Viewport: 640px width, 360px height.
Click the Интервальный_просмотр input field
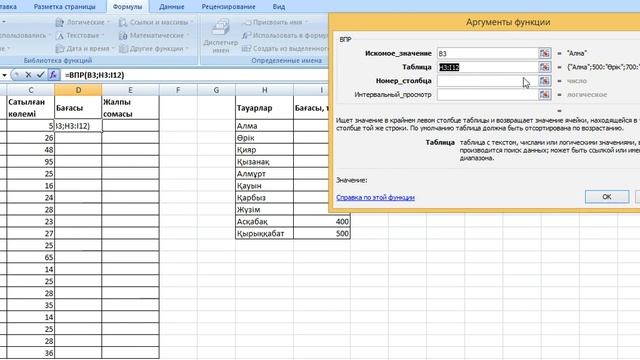[x=487, y=95]
